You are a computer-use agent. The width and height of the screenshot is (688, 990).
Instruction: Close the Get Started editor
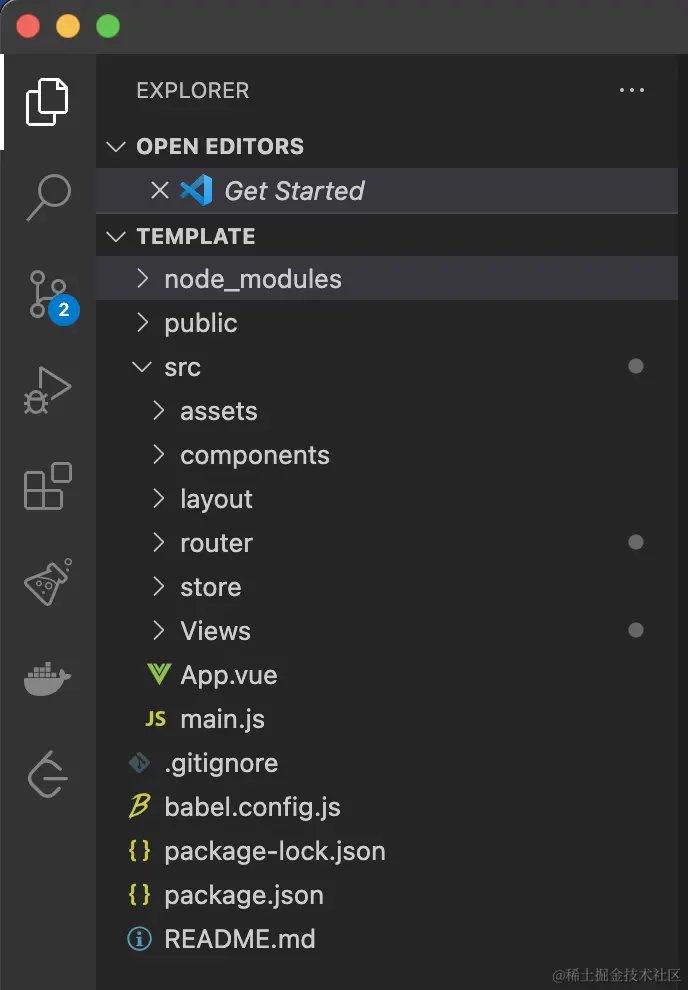click(159, 190)
